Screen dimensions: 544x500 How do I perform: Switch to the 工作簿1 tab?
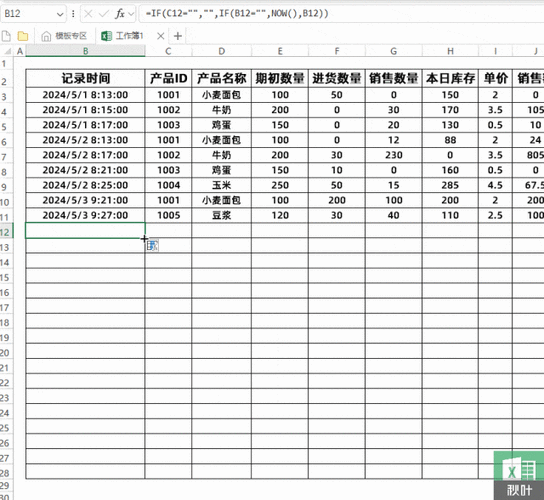click(122, 36)
